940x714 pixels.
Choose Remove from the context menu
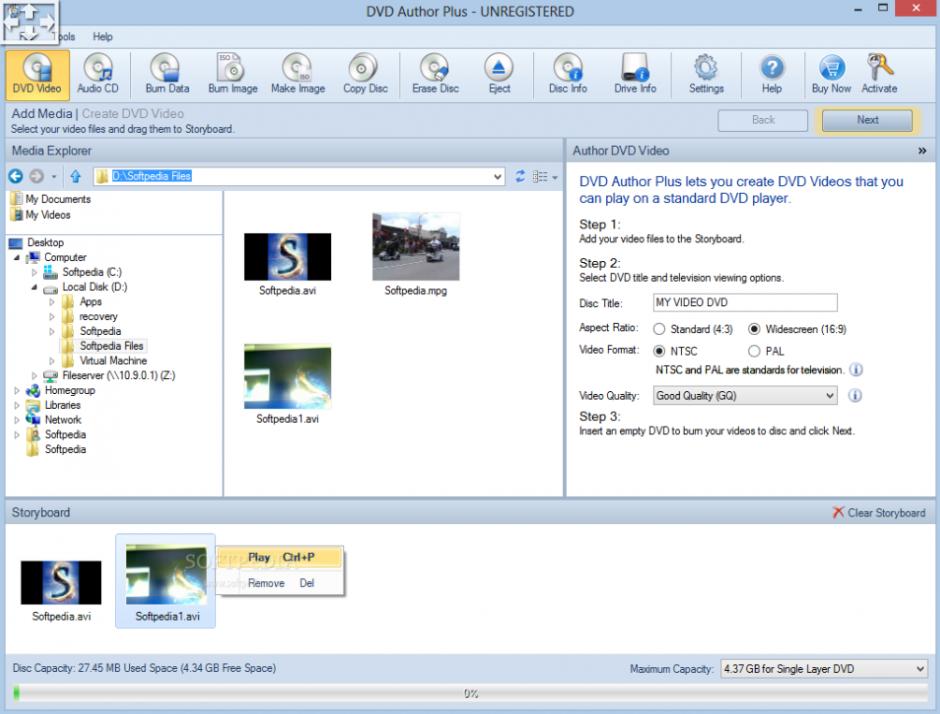pos(280,583)
